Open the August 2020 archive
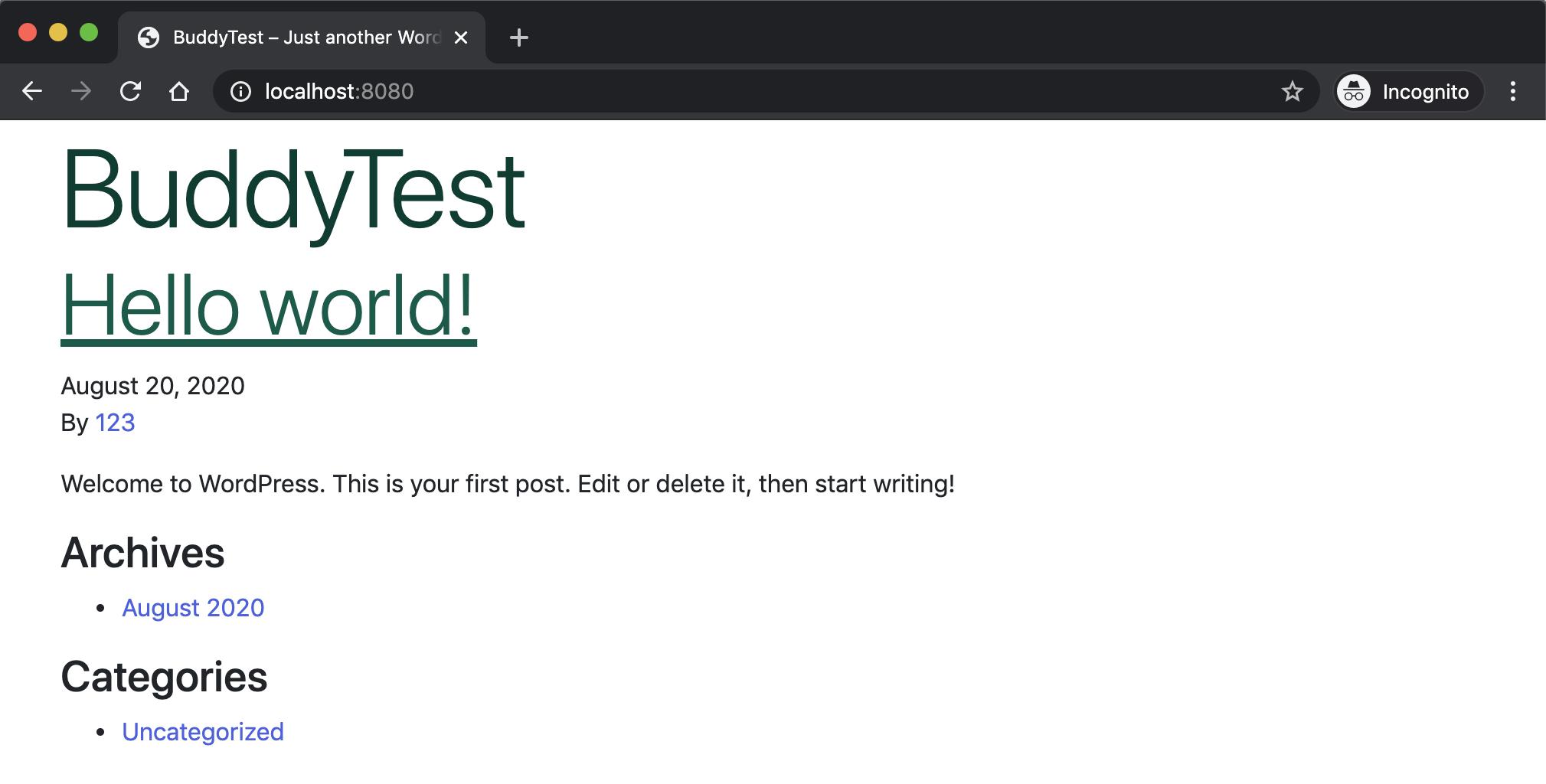The height and width of the screenshot is (784, 1546). pos(194,607)
